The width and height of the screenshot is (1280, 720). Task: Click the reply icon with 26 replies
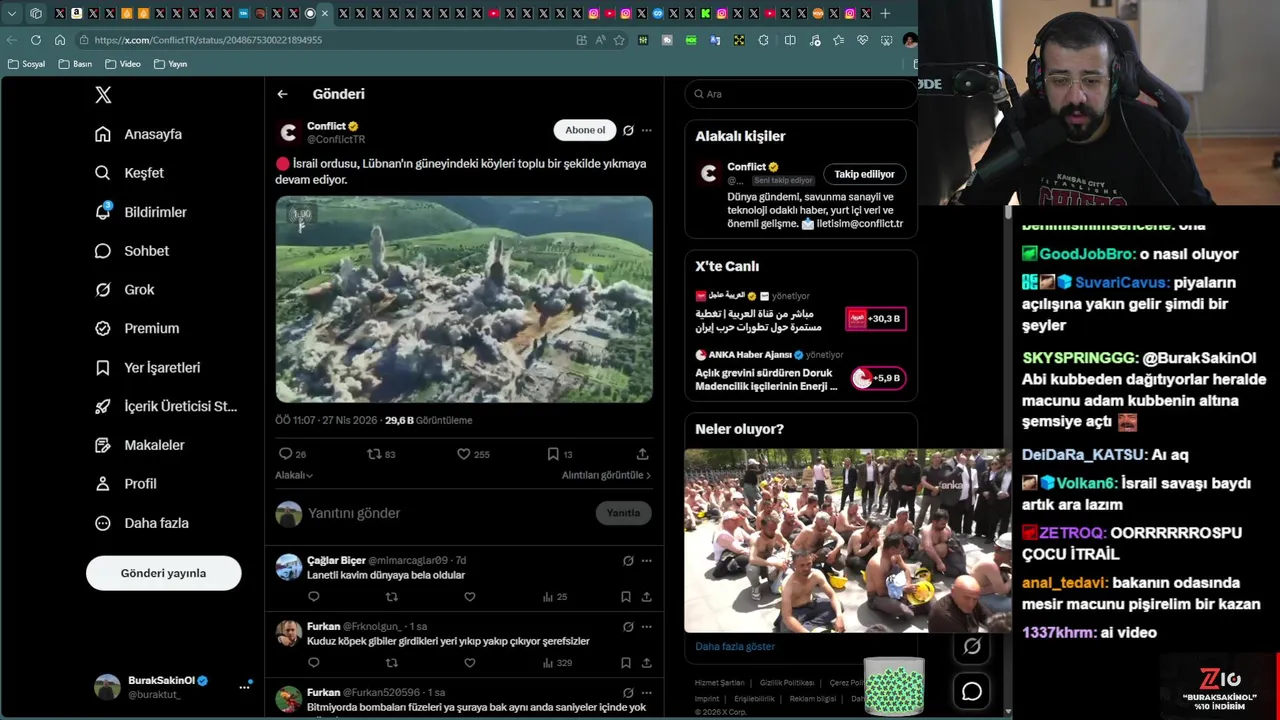[285, 454]
